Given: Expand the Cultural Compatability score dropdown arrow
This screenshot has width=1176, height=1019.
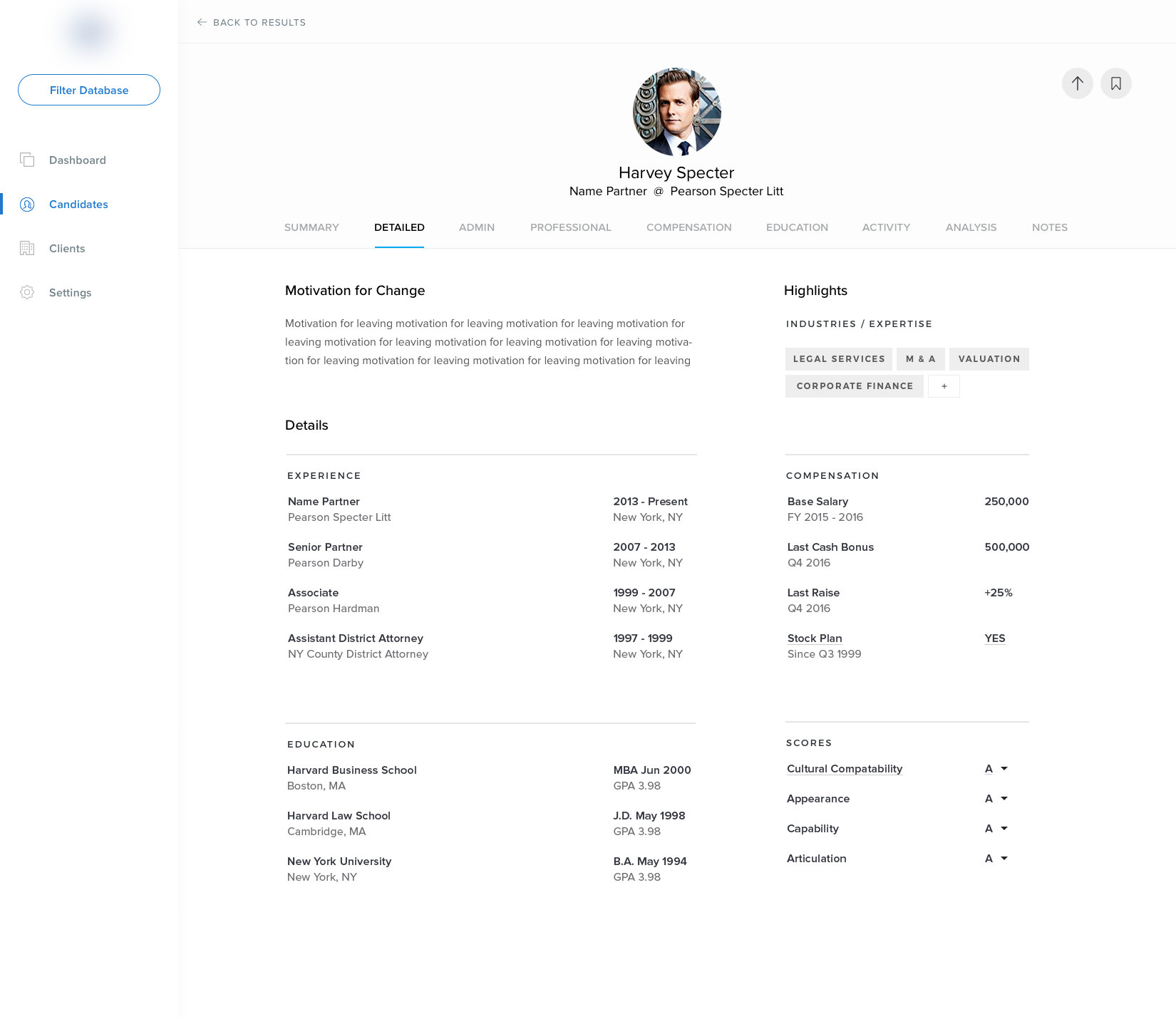Looking at the screenshot, I should pos(1004,769).
